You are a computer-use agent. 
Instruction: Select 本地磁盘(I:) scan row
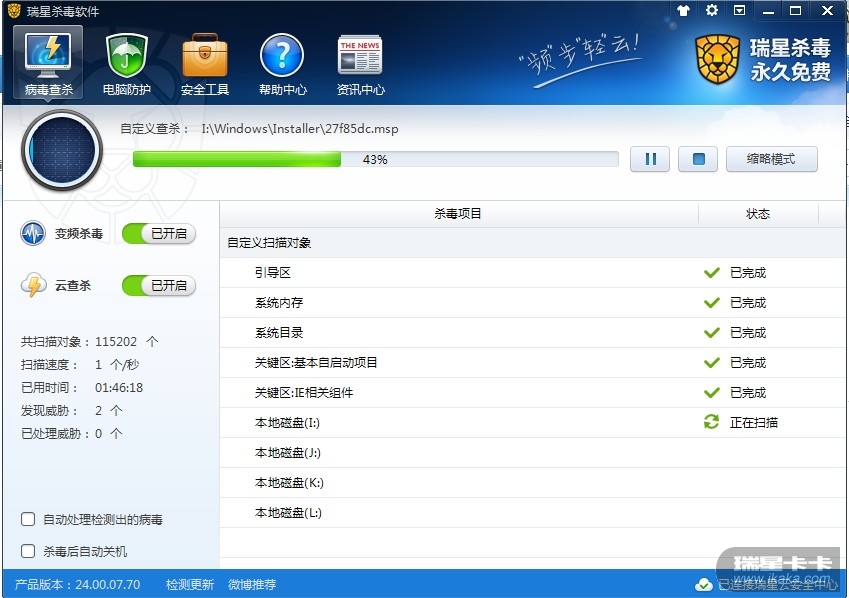pos(532,422)
